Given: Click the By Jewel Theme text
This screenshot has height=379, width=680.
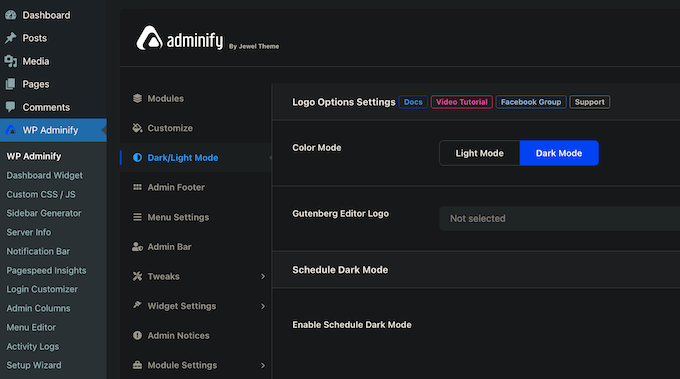Looking at the screenshot, I should (254, 46).
